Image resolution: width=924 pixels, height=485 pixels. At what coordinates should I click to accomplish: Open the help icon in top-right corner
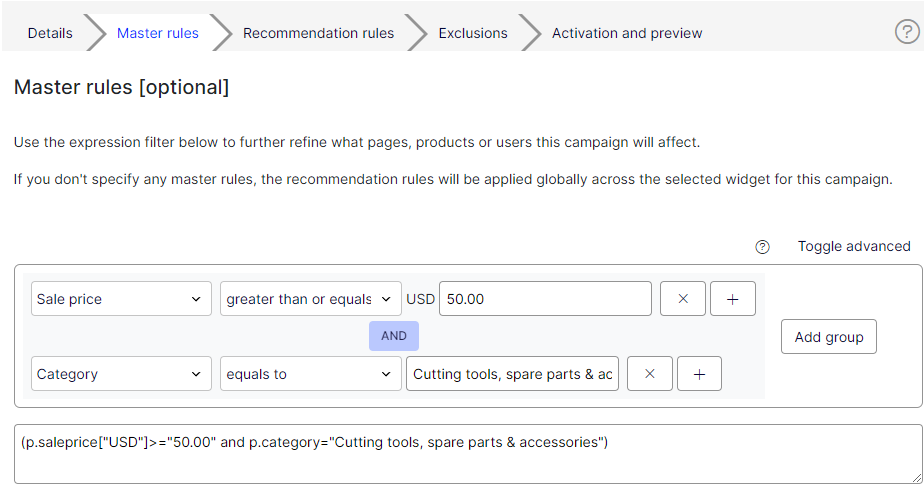907,32
